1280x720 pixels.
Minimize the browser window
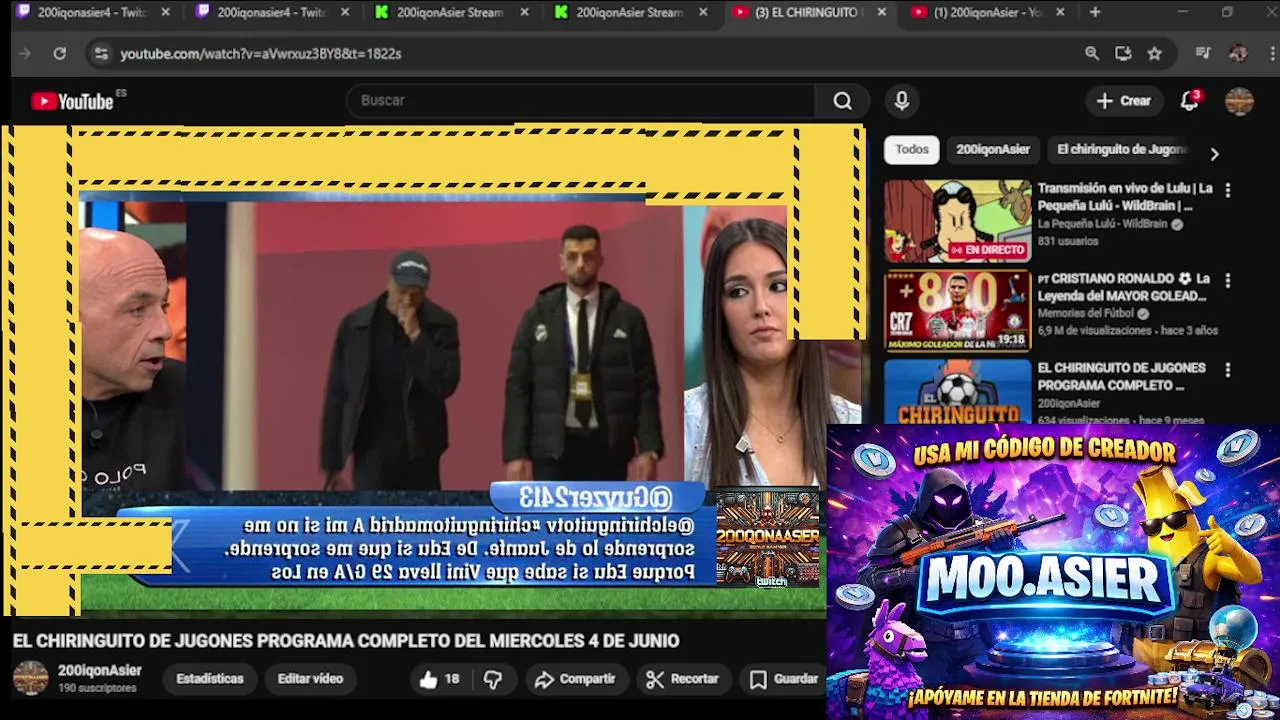pyautogui.click(x=1183, y=12)
